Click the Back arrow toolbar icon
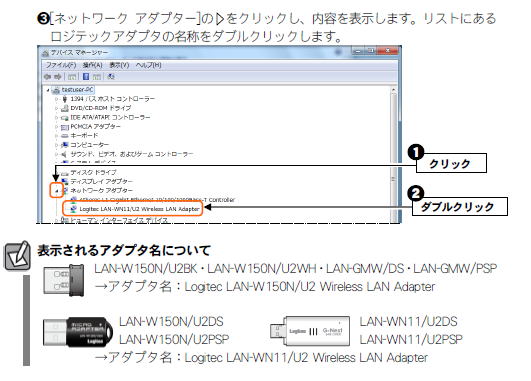The height and width of the screenshot is (381, 531). (47, 77)
